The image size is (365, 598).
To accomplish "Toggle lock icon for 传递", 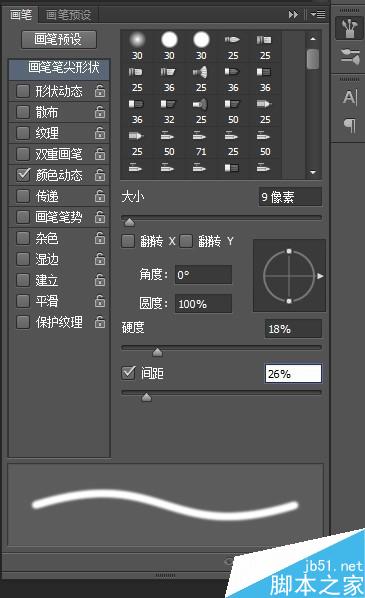I will 100,196.
